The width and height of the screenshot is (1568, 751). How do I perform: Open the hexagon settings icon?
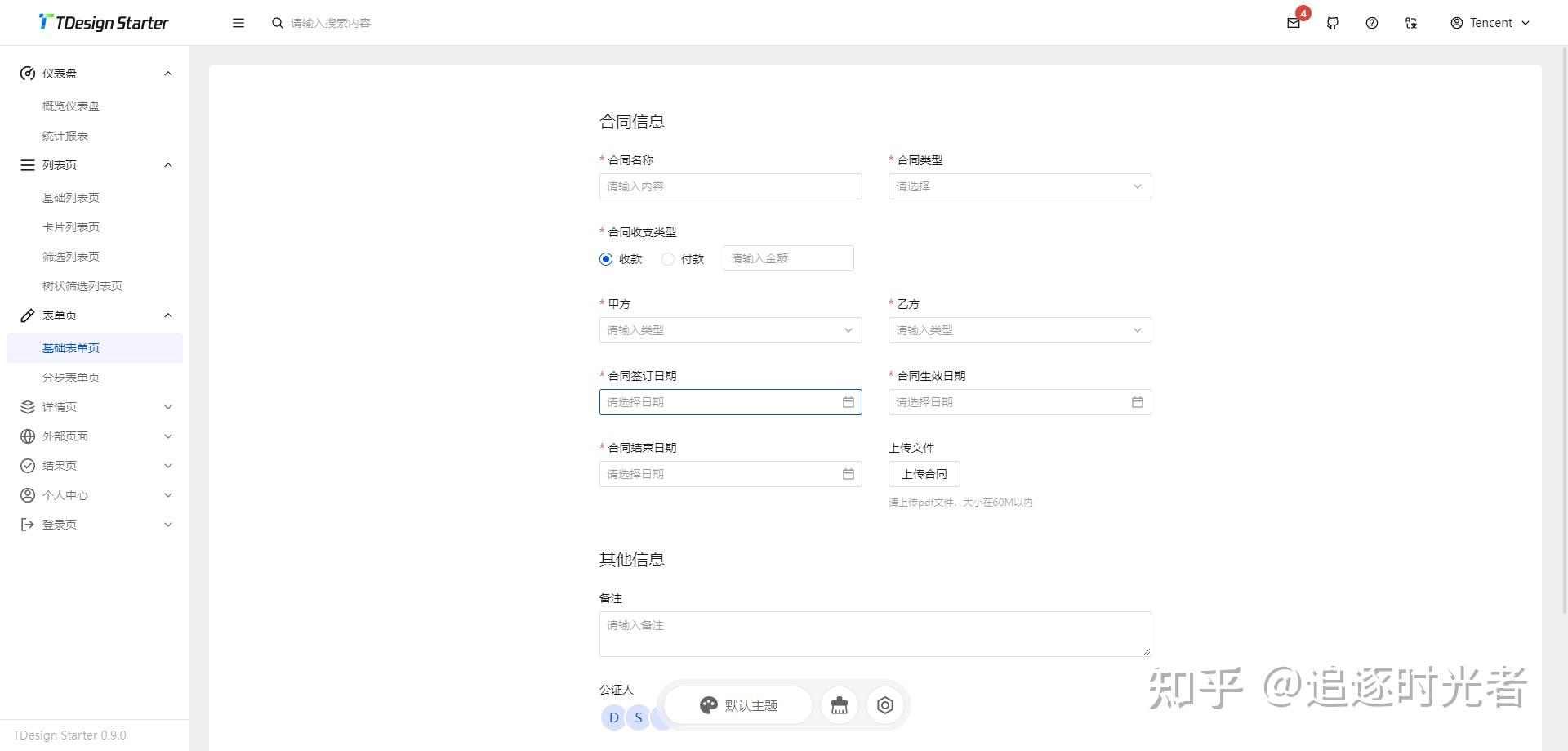[885, 705]
